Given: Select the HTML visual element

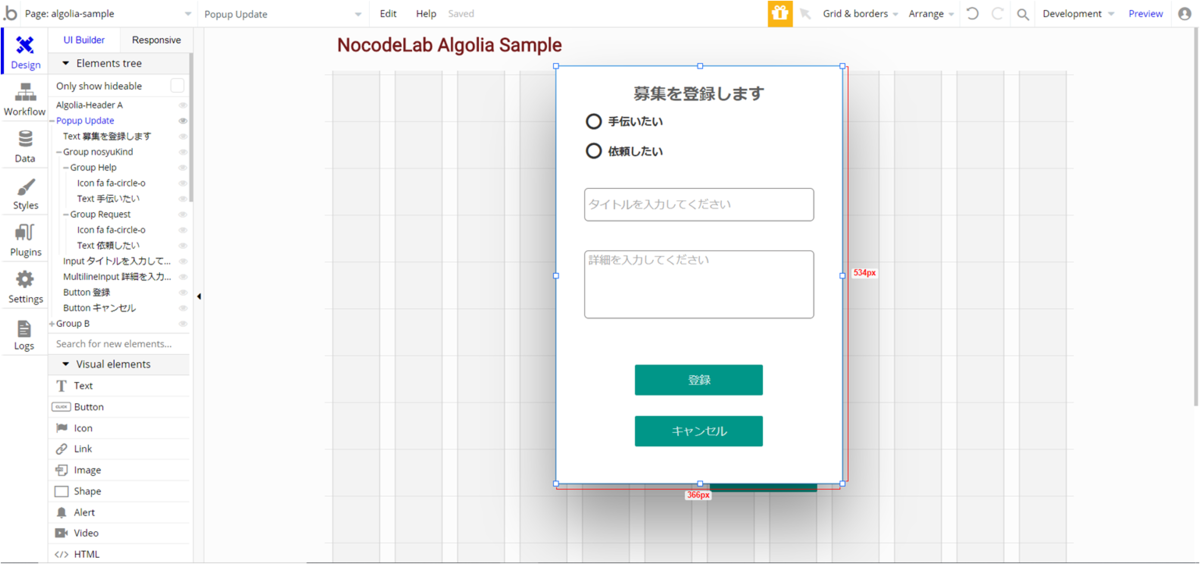Looking at the screenshot, I should tap(118, 554).
